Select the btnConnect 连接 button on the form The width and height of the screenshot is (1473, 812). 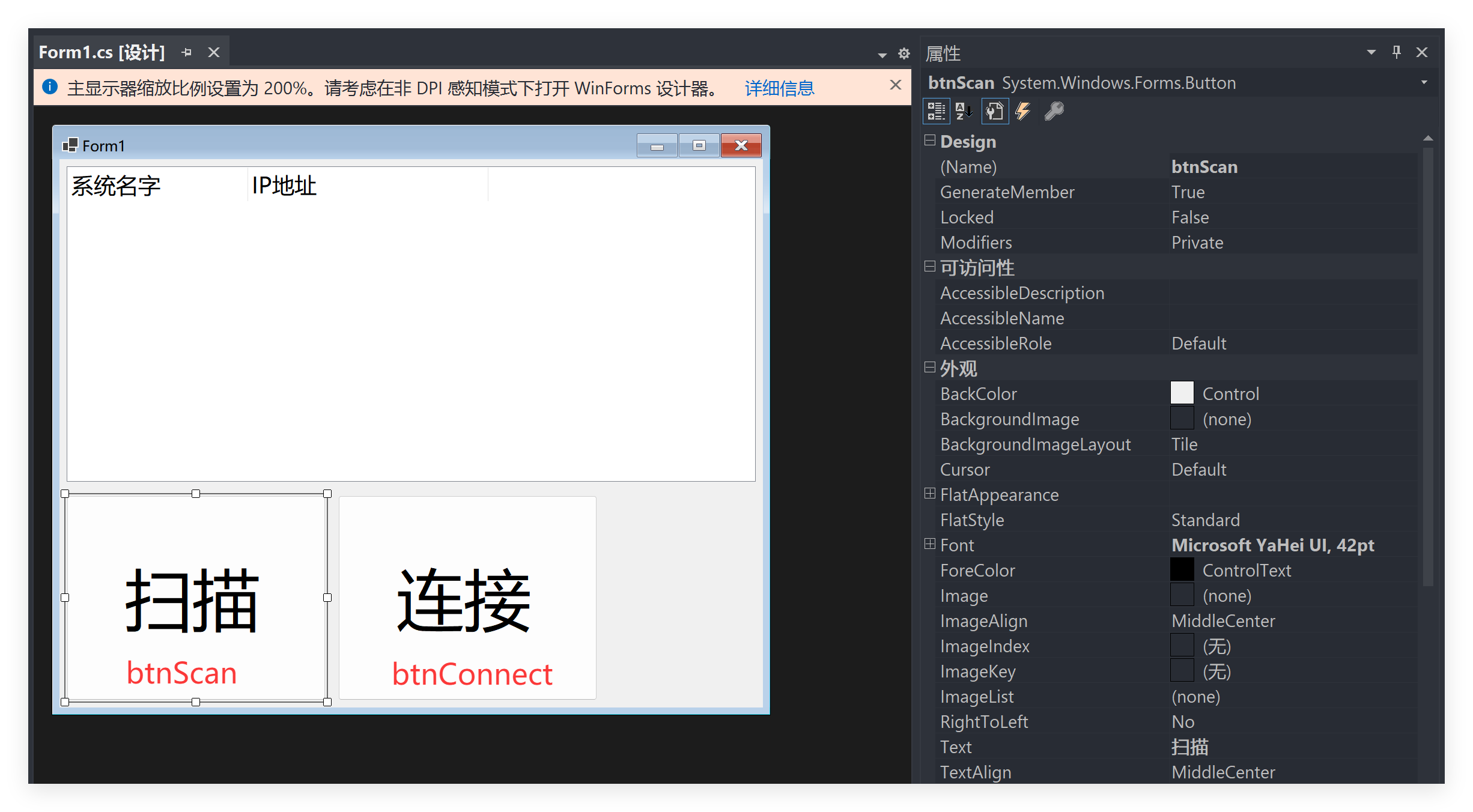467,598
